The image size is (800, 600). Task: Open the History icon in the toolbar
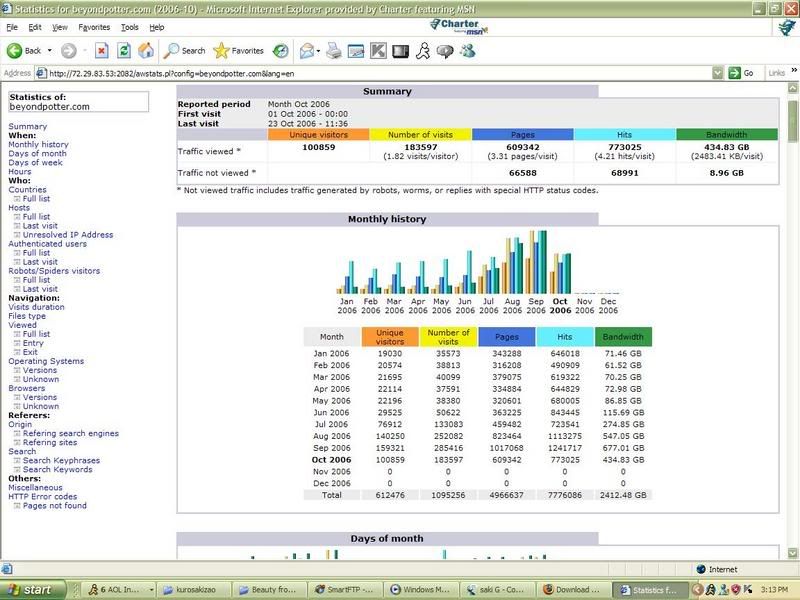tap(282, 50)
